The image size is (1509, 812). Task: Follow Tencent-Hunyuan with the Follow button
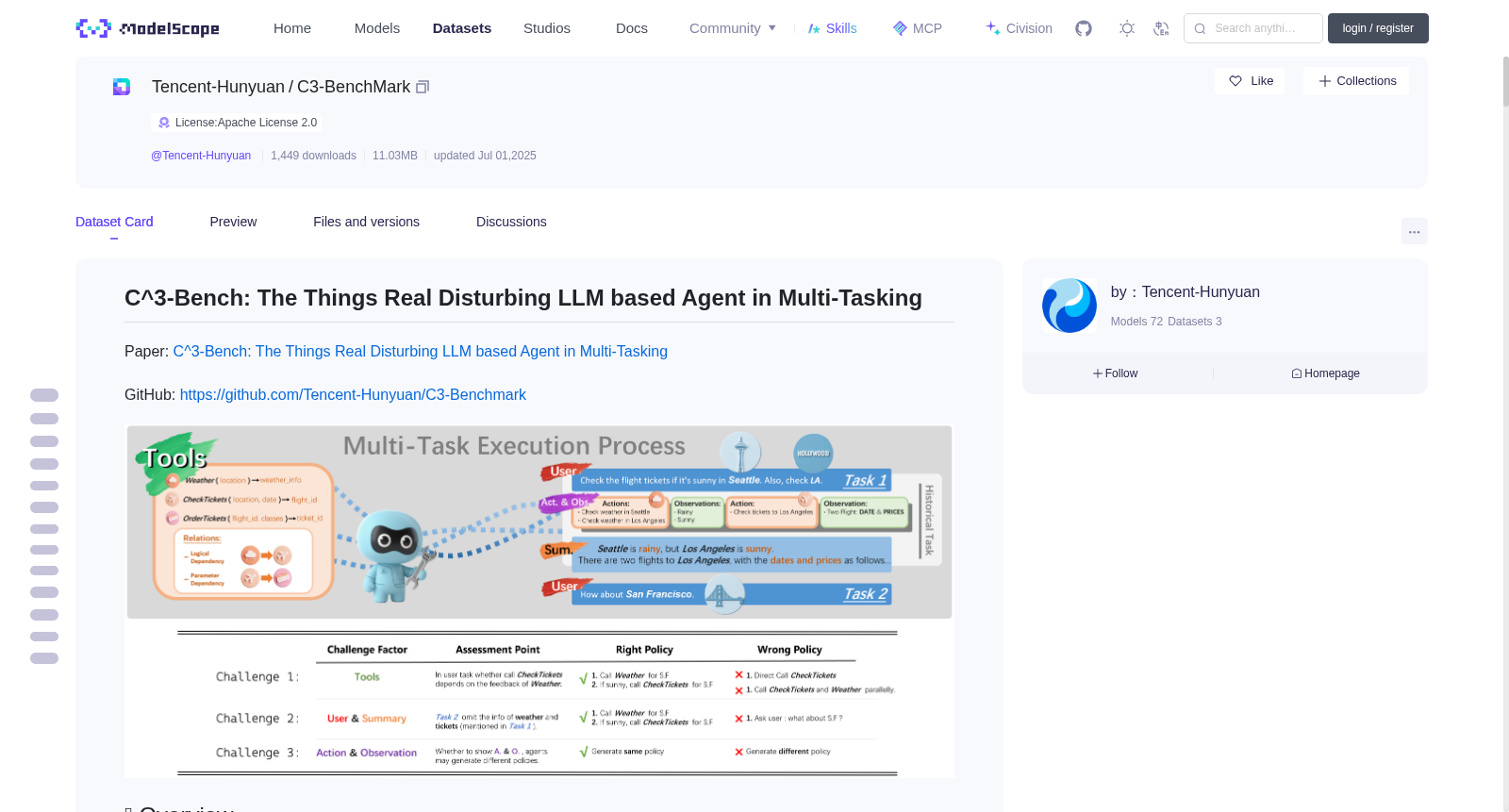(x=1116, y=373)
